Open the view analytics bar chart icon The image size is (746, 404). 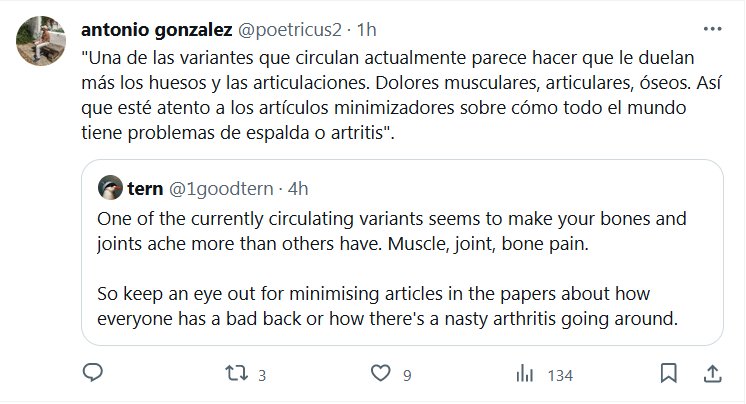523,375
